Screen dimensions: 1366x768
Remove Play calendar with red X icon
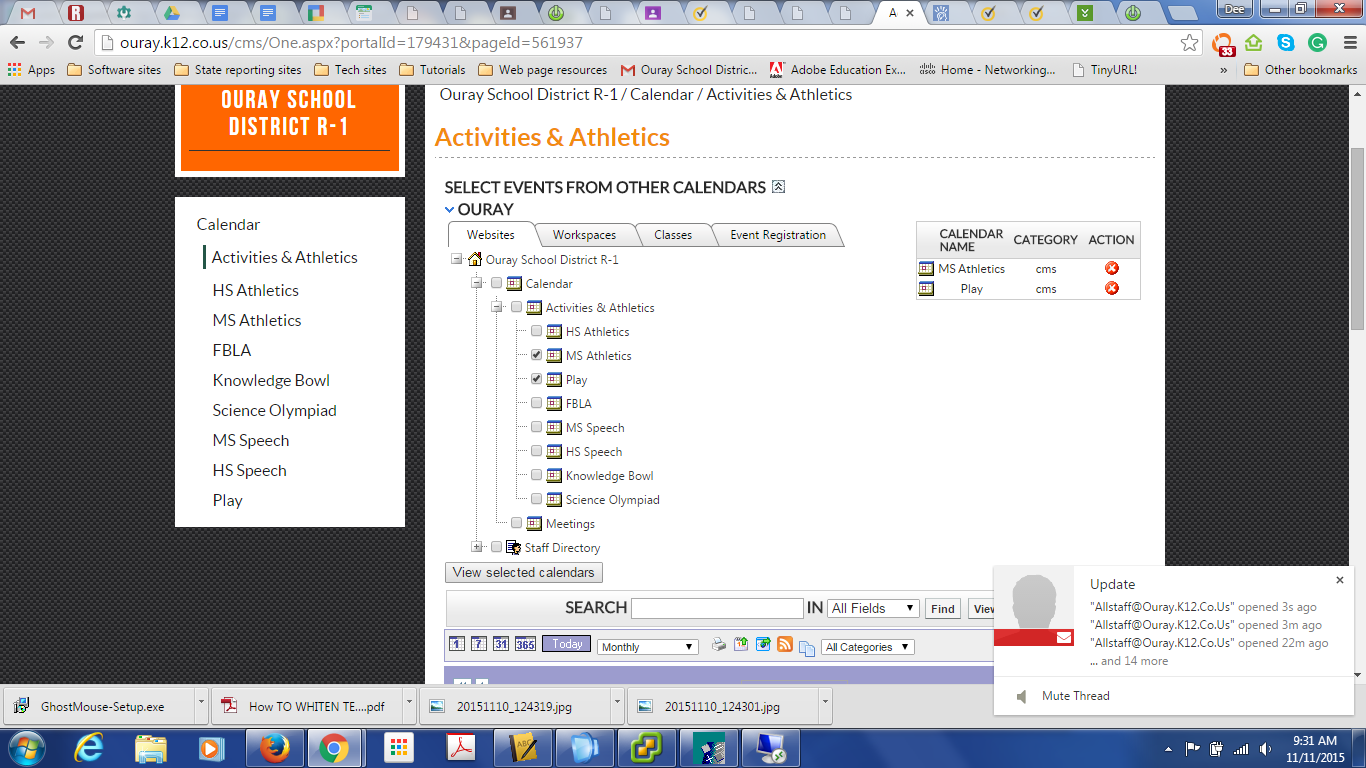[1111, 288]
